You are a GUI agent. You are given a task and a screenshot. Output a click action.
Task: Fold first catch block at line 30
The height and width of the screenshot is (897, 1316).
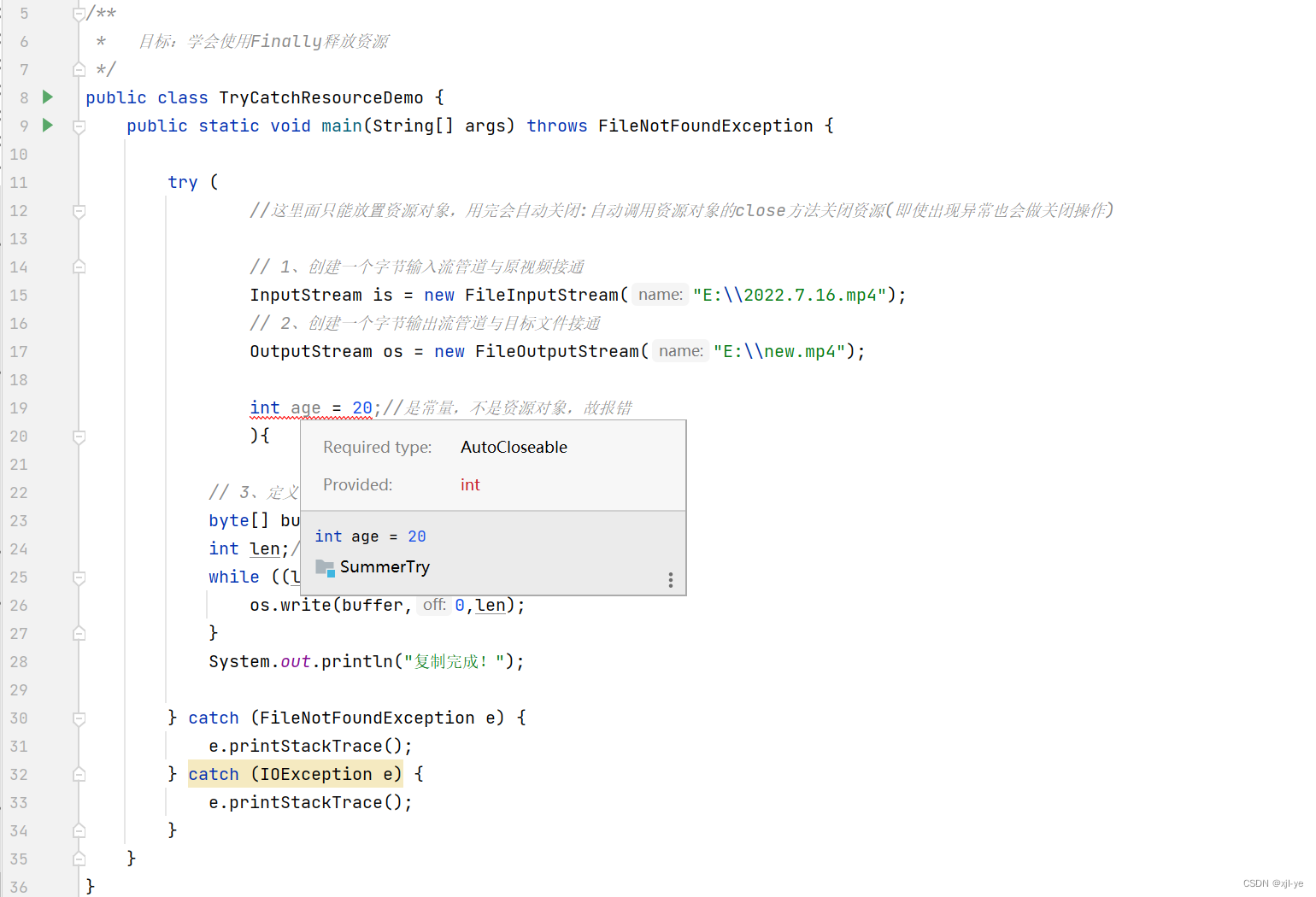[79, 718]
